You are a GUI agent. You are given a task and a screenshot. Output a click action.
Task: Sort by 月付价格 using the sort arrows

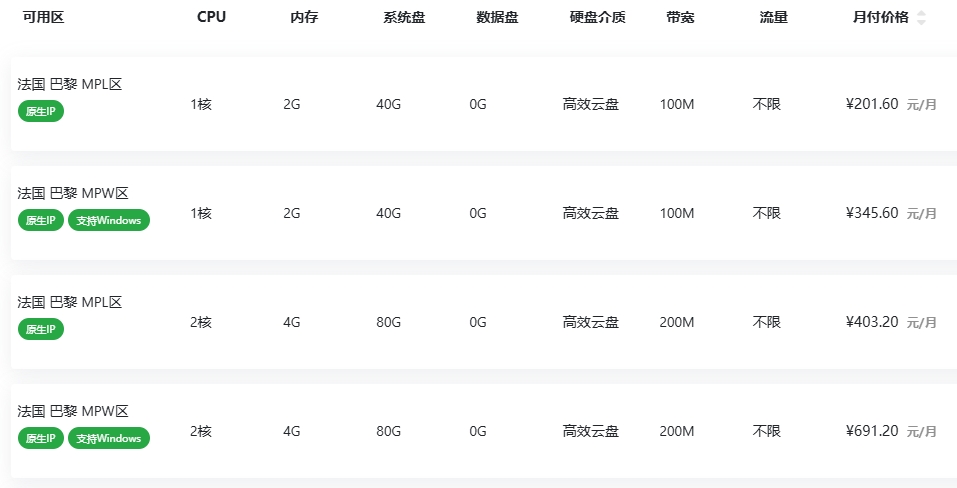(921, 18)
